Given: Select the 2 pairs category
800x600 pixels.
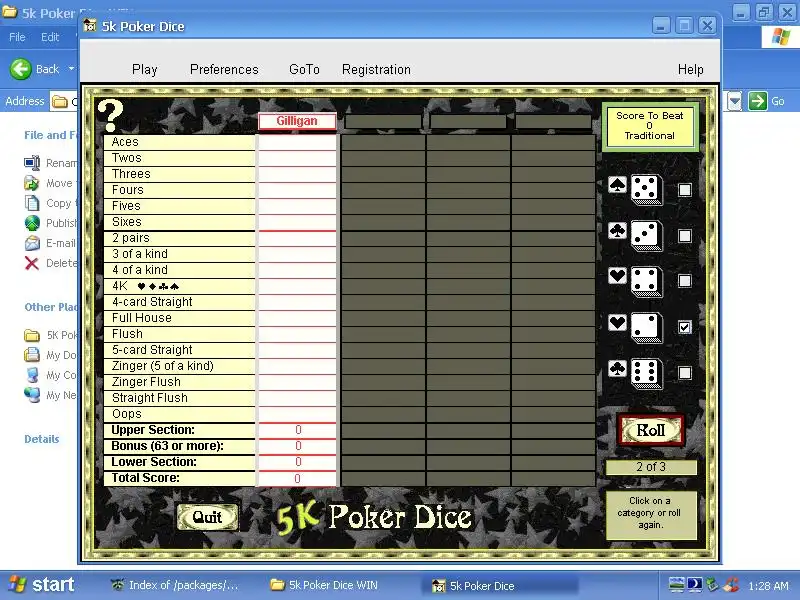Looking at the screenshot, I should (x=179, y=238).
